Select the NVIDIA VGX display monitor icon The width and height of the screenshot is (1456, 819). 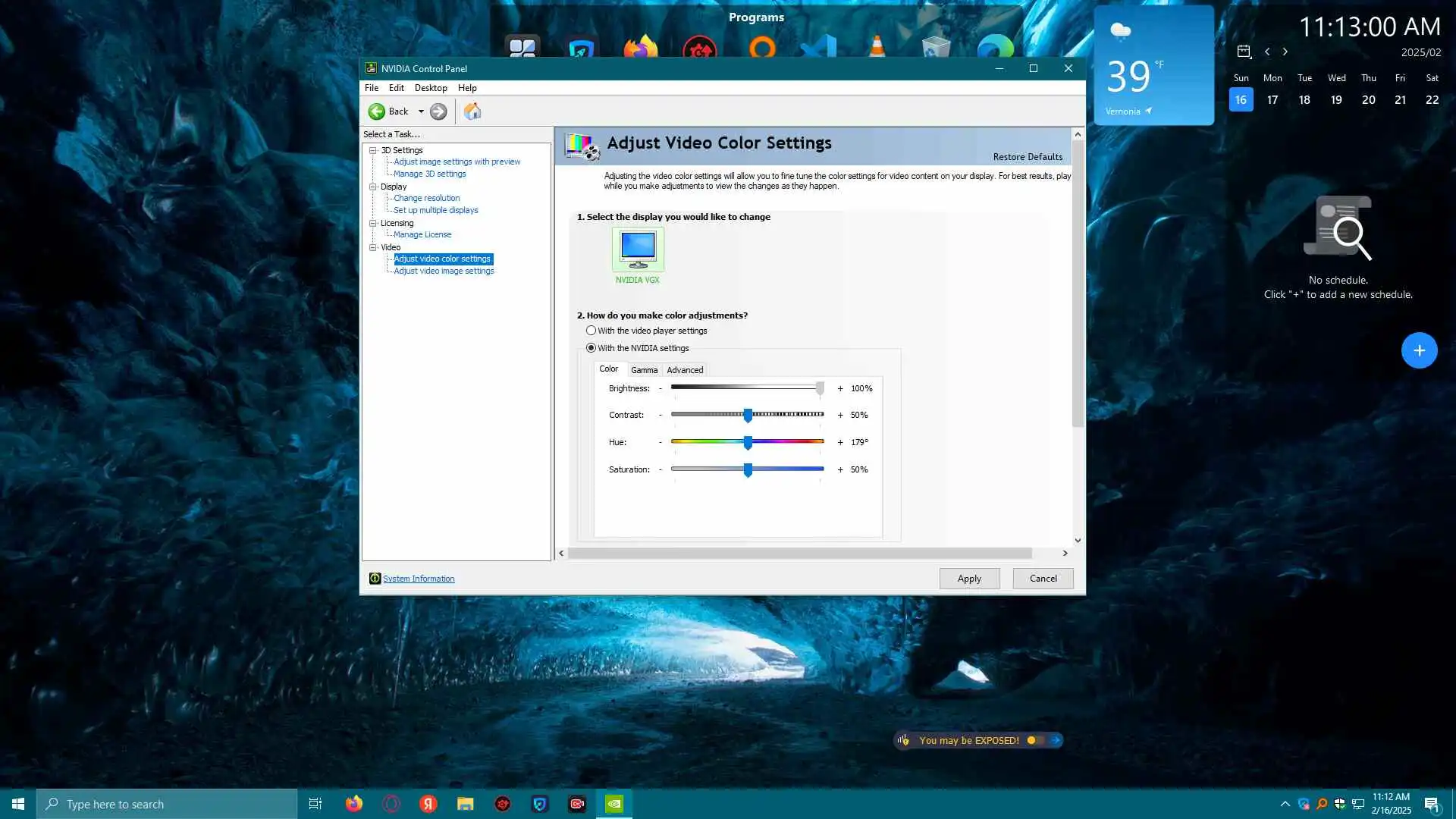638,249
